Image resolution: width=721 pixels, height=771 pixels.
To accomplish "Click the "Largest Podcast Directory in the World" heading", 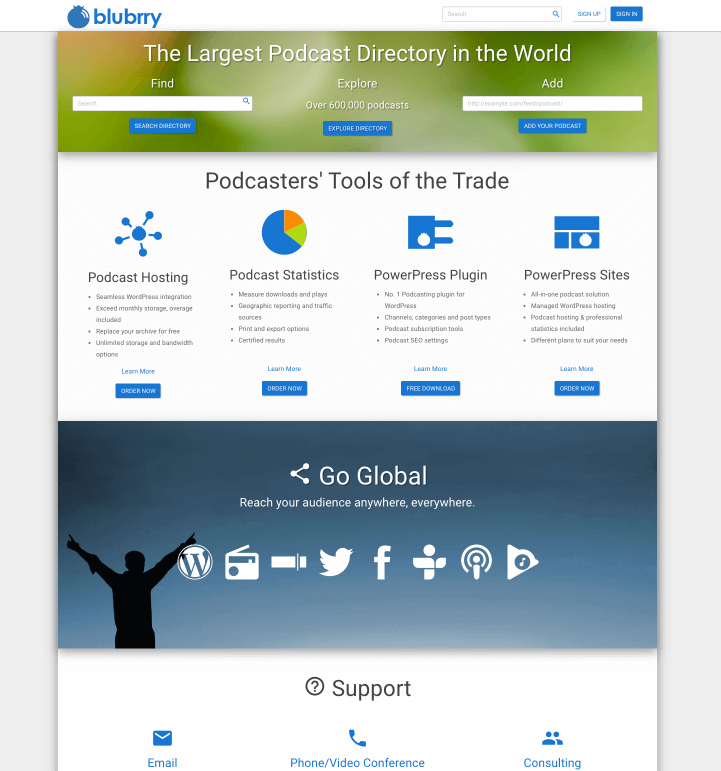I will pyautogui.click(x=358, y=53).
